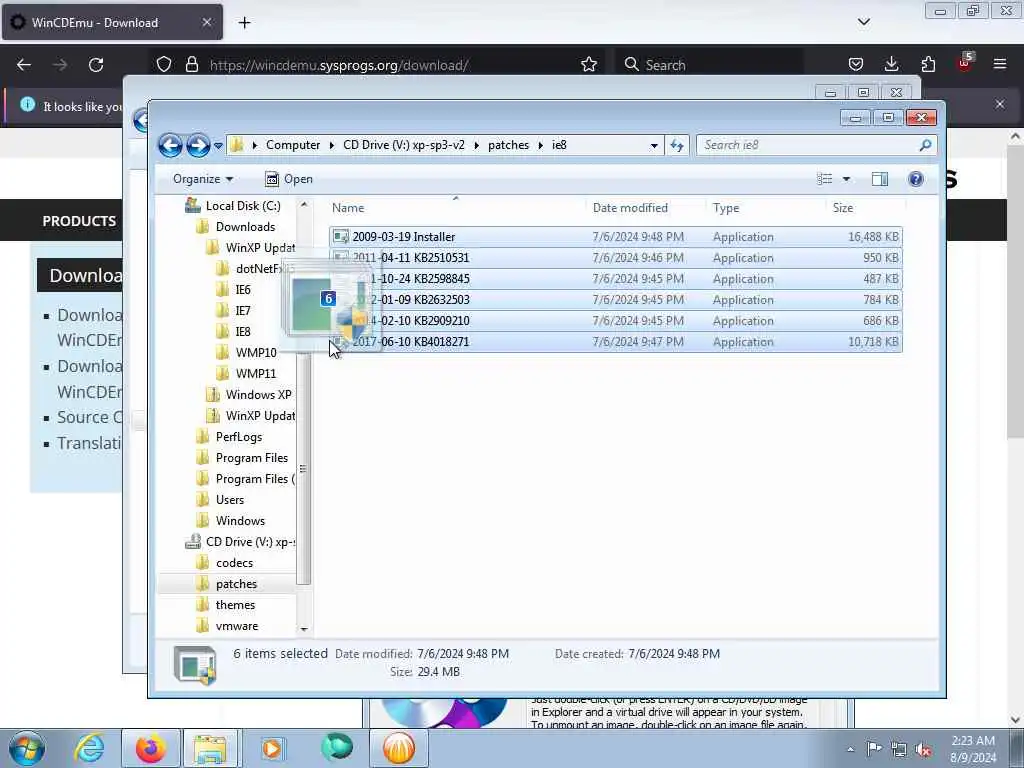
Task: Open Firefox hamburger application menu
Action: [x=1000, y=64]
